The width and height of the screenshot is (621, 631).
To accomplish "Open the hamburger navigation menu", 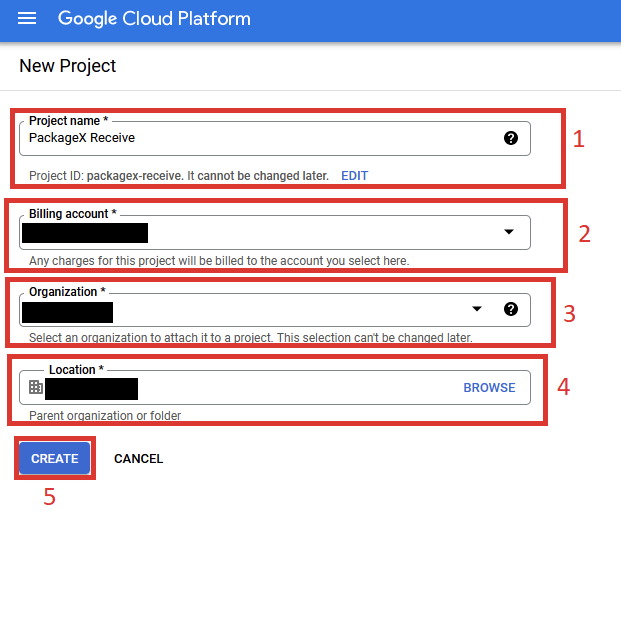I will point(27,19).
